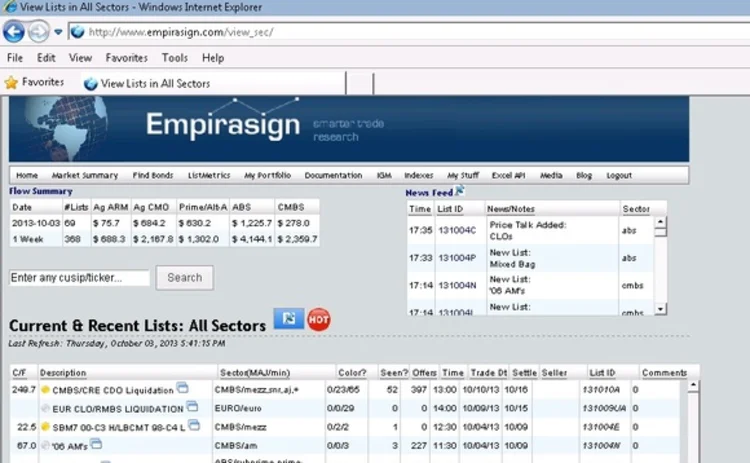Click gray dot beside '06 AM's row
The height and width of the screenshot is (463, 750).
(45, 445)
